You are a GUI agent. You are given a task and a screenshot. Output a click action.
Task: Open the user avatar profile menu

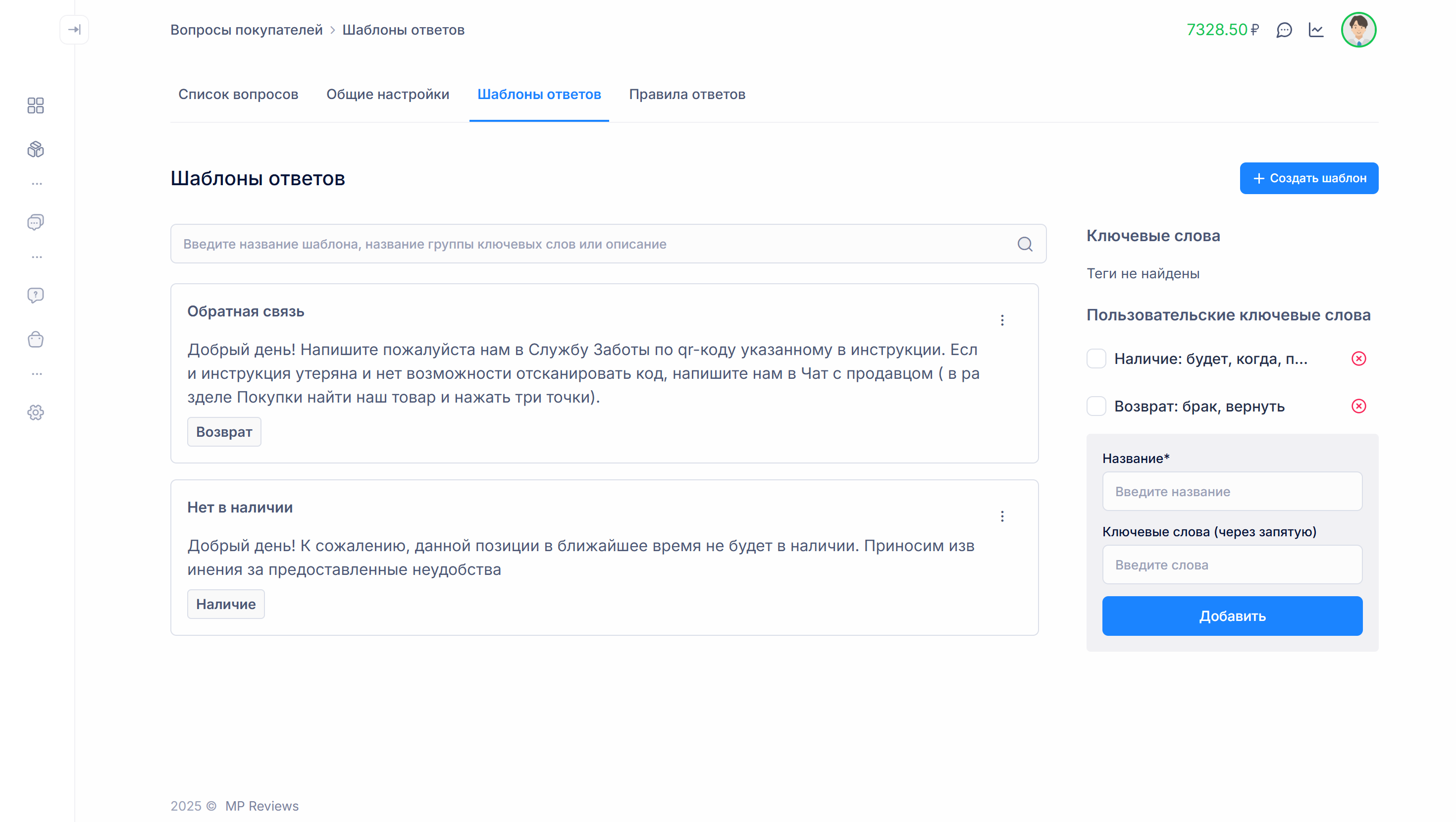click(1358, 30)
